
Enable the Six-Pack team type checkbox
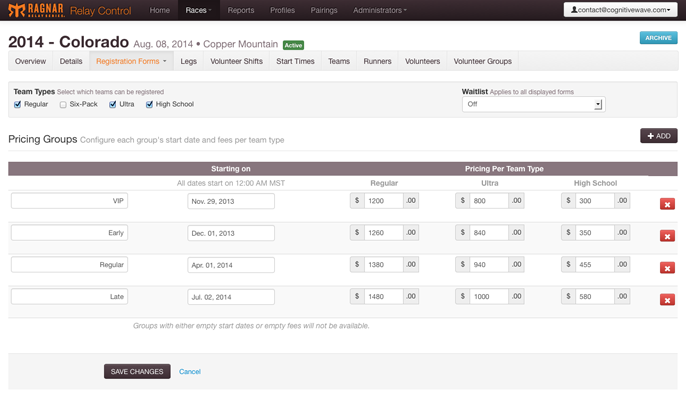(63, 105)
